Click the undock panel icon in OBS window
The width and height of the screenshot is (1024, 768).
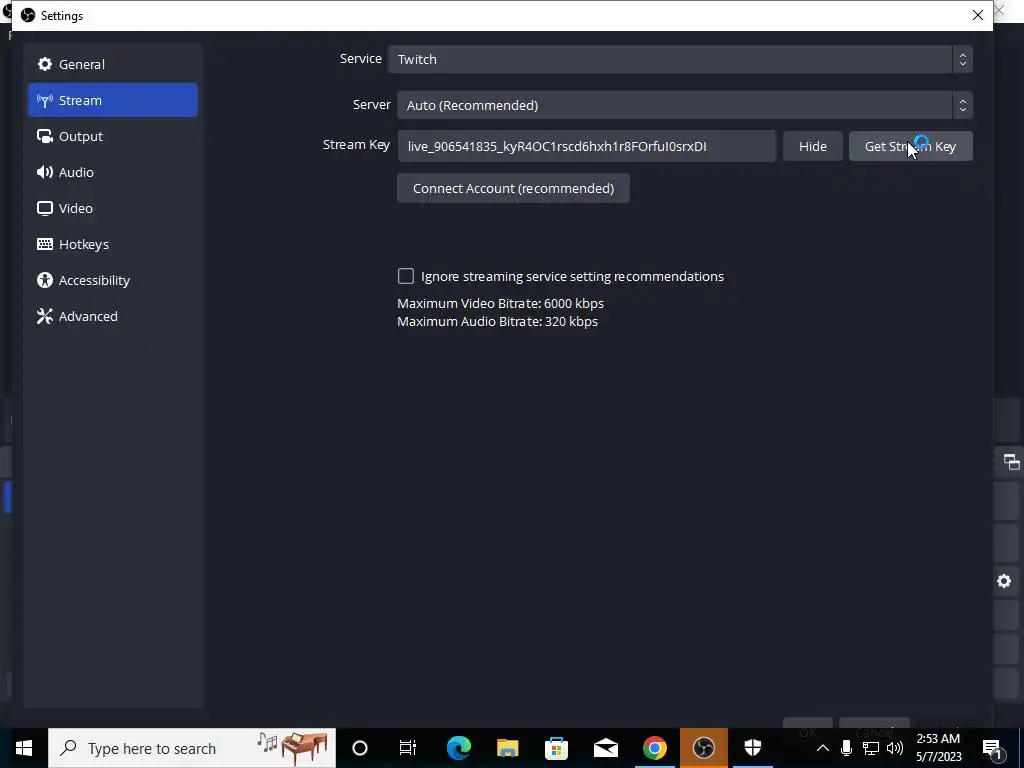click(x=1012, y=462)
